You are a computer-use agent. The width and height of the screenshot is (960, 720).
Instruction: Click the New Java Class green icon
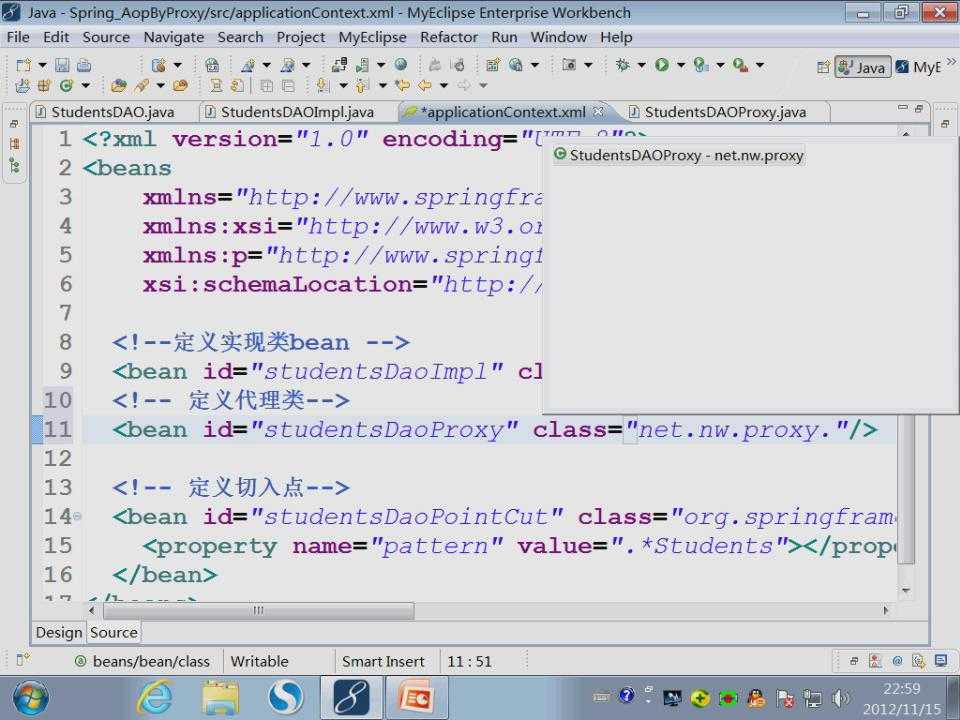click(x=66, y=85)
